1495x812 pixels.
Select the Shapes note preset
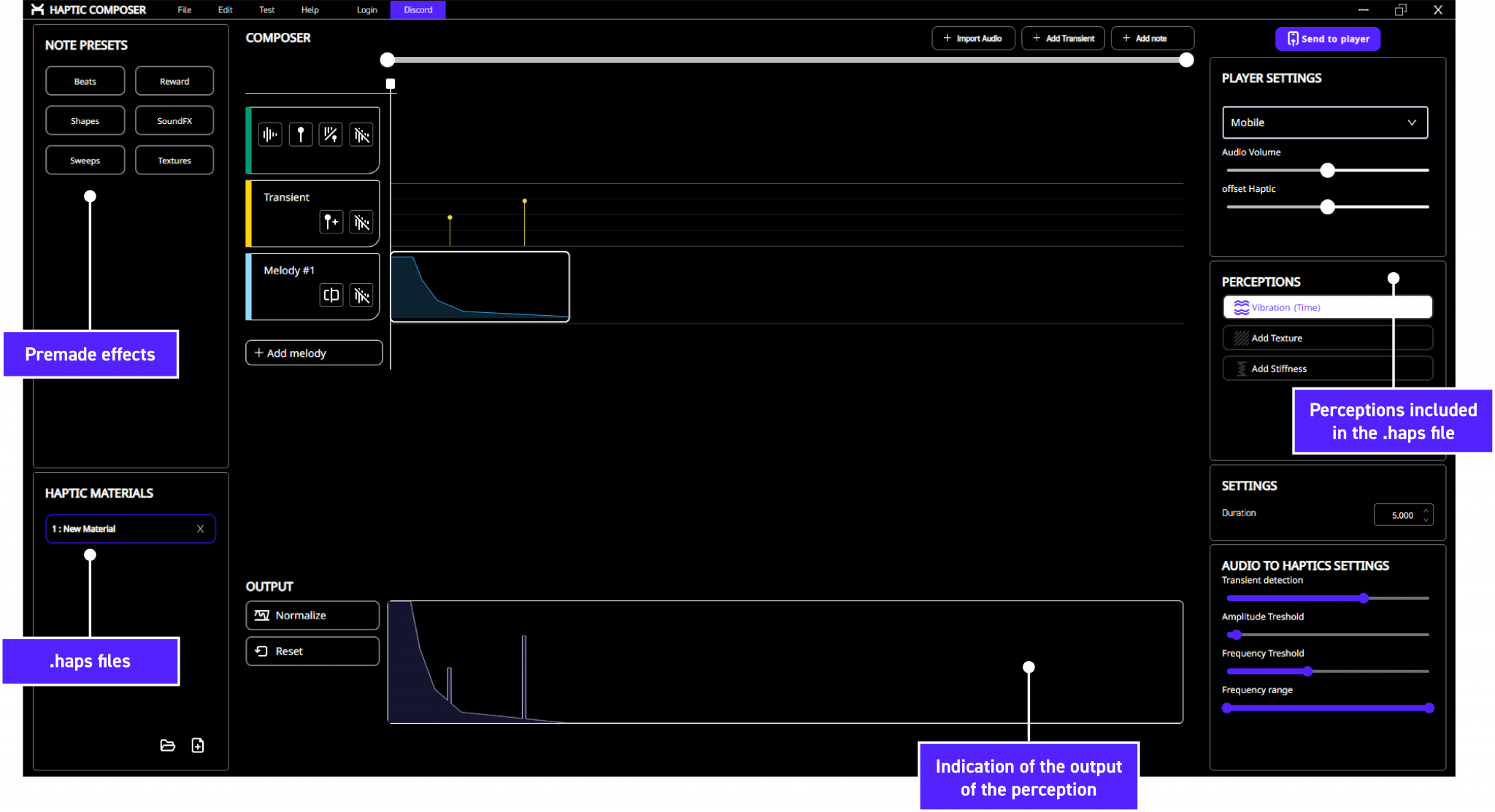(x=85, y=120)
